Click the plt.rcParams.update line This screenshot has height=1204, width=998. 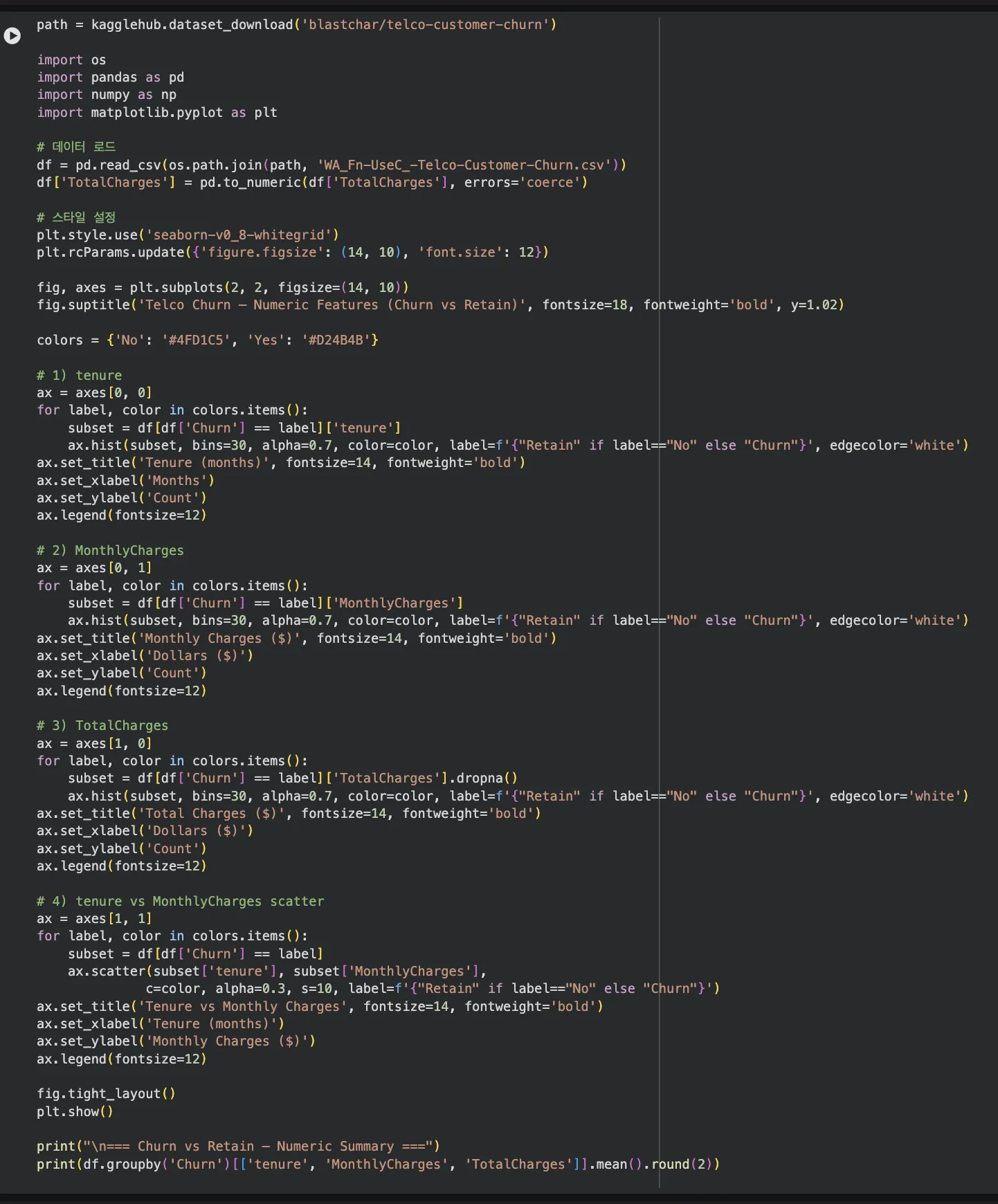point(292,253)
